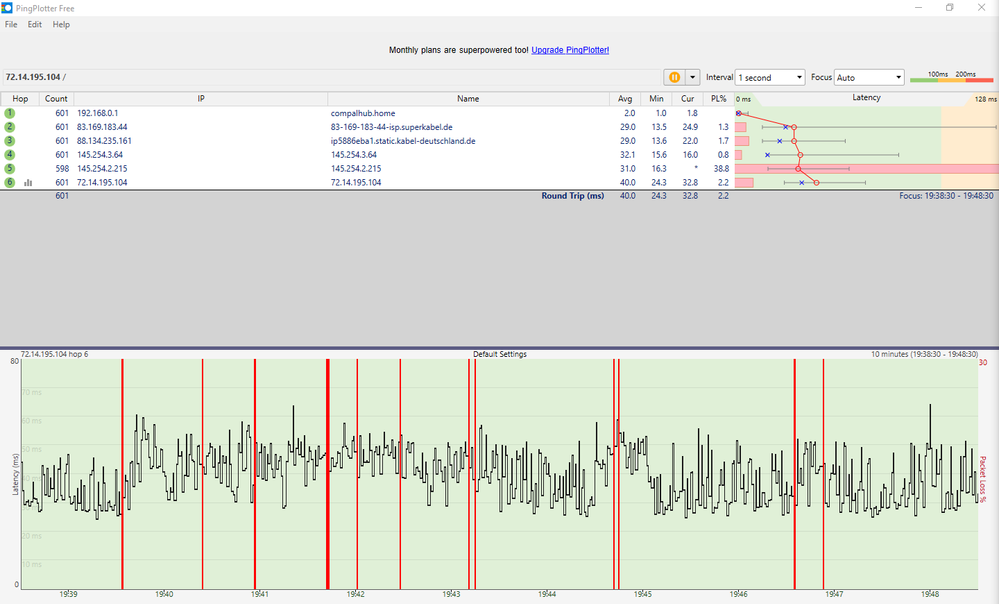999x604 pixels.
Task: Select the green hop 2 circle icon
Action: pyautogui.click(x=10, y=127)
